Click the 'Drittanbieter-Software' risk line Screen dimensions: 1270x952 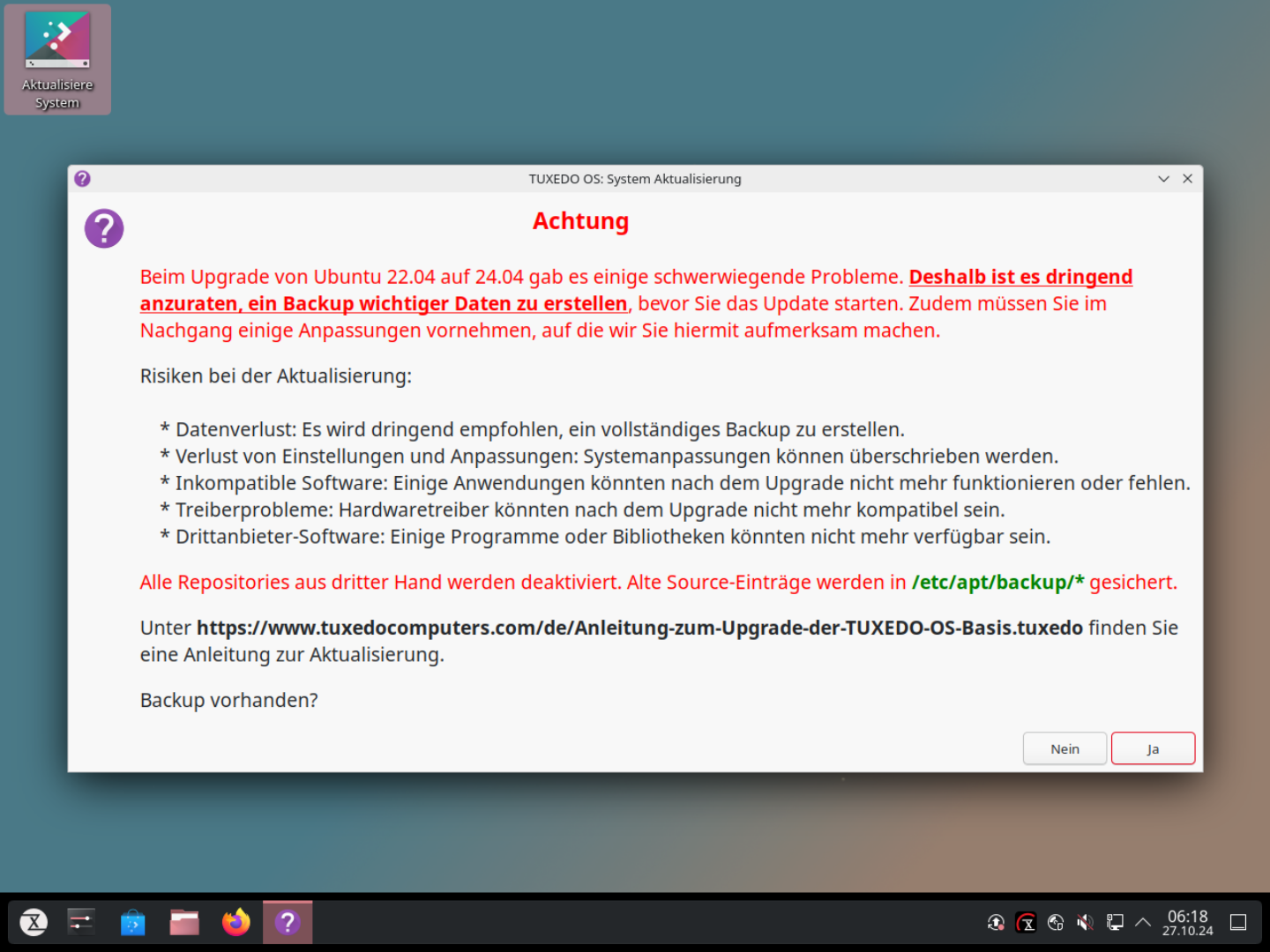[x=605, y=537]
